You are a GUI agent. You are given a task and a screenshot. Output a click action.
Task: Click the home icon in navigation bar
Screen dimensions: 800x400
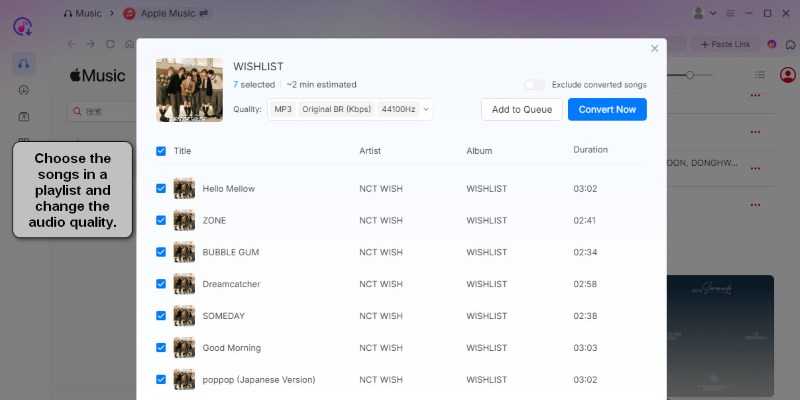tap(130, 44)
